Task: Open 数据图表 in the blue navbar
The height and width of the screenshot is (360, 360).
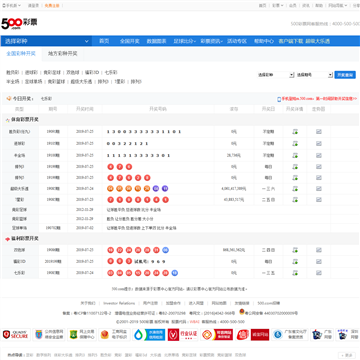Action: [156, 41]
